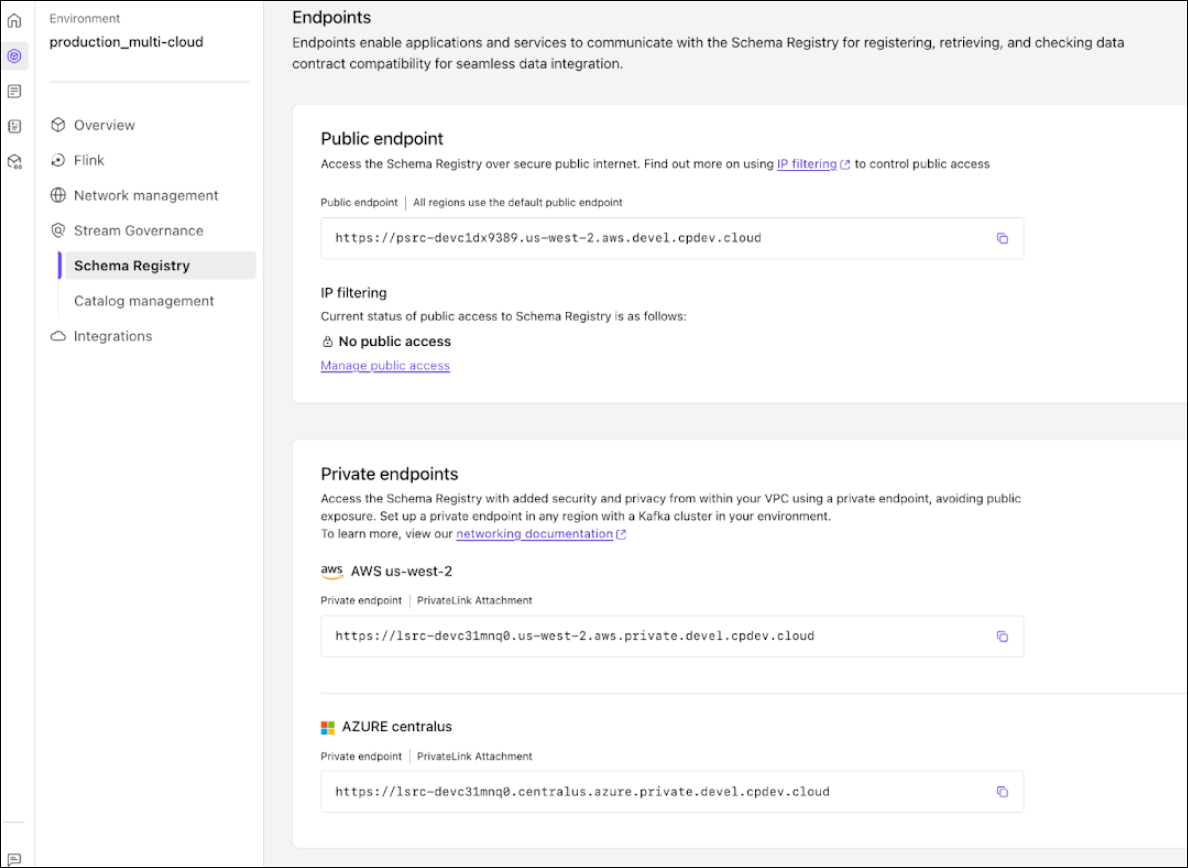The image size is (1188, 868).
Task: Click the production_multi_cloud environment name
Action: tap(127, 41)
